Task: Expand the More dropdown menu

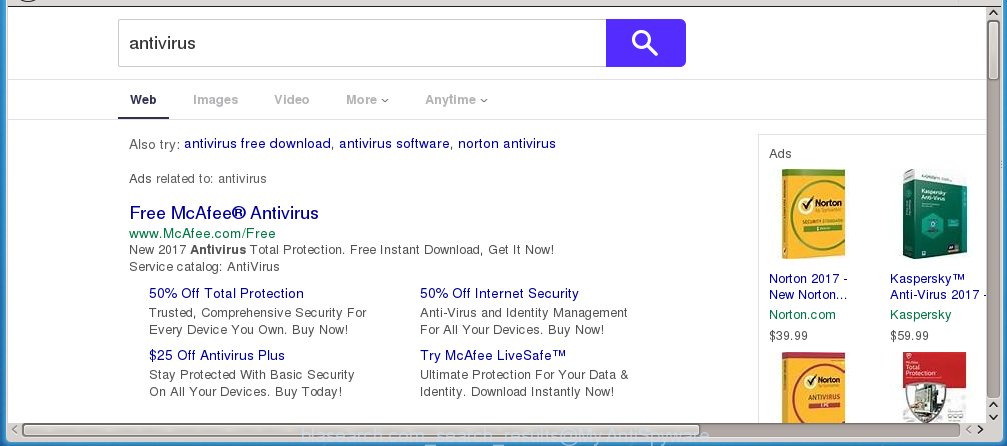Action: point(367,100)
